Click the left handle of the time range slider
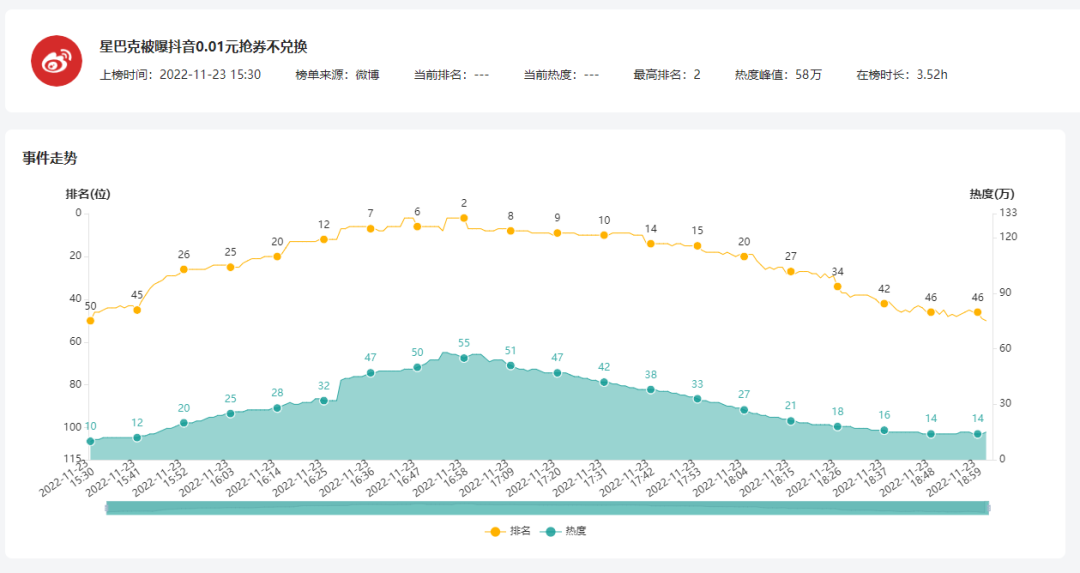The image size is (1080, 573). (x=106, y=508)
